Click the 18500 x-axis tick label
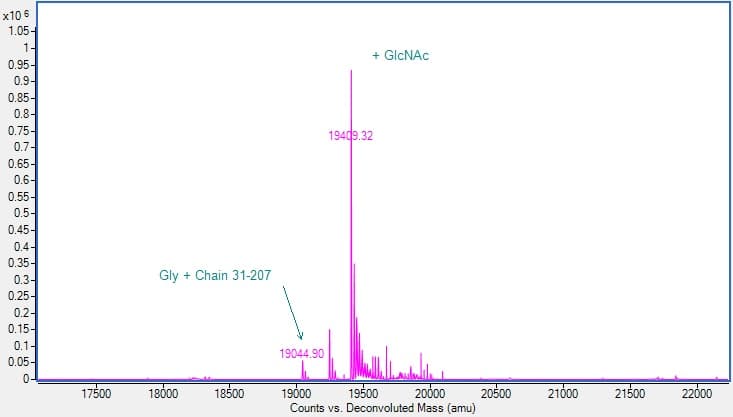 coord(230,394)
